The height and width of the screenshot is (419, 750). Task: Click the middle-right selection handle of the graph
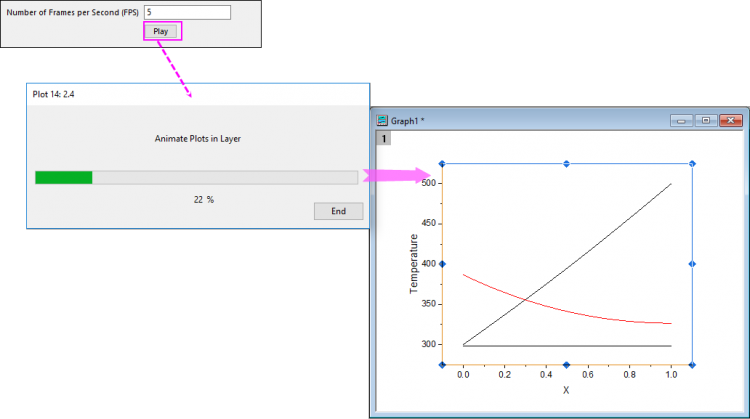(x=692, y=264)
